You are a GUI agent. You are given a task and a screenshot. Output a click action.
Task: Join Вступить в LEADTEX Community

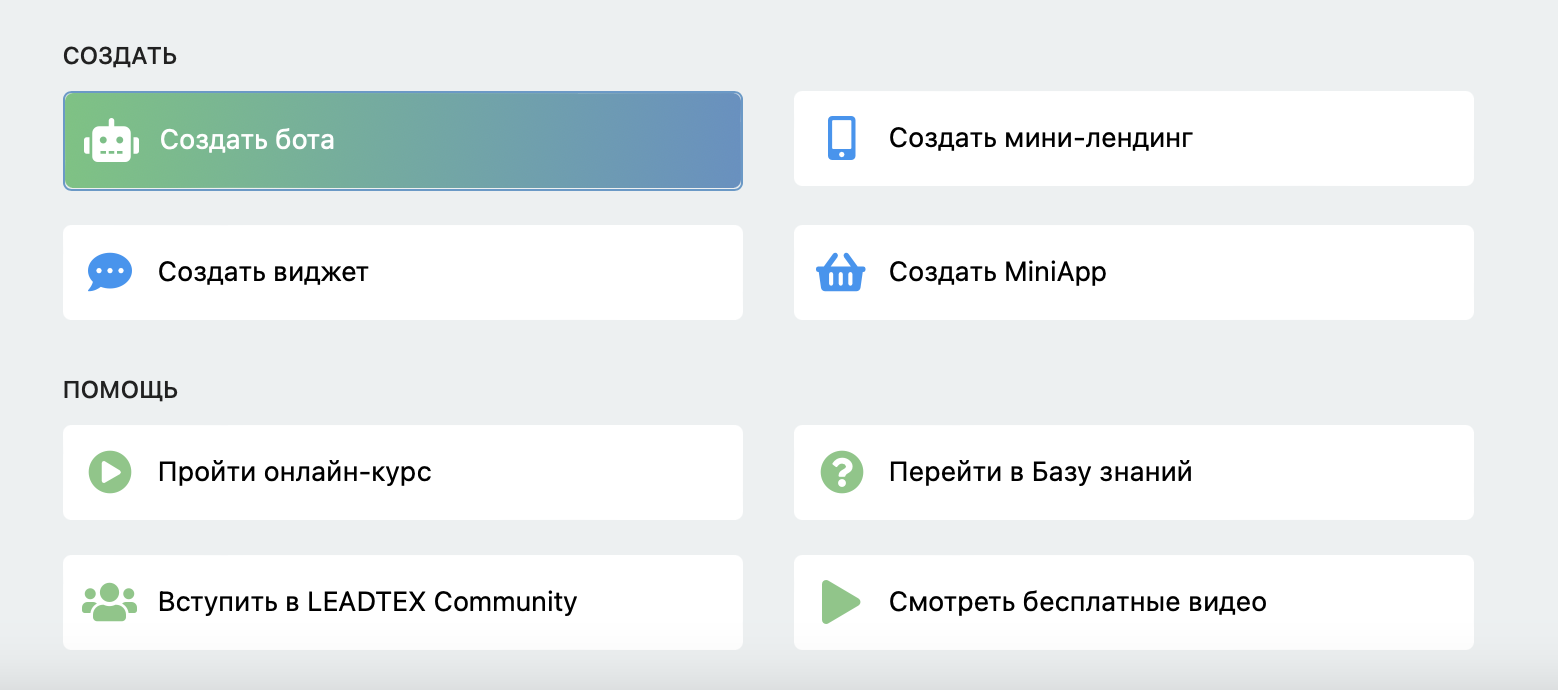pyautogui.click(x=403, y=602)
